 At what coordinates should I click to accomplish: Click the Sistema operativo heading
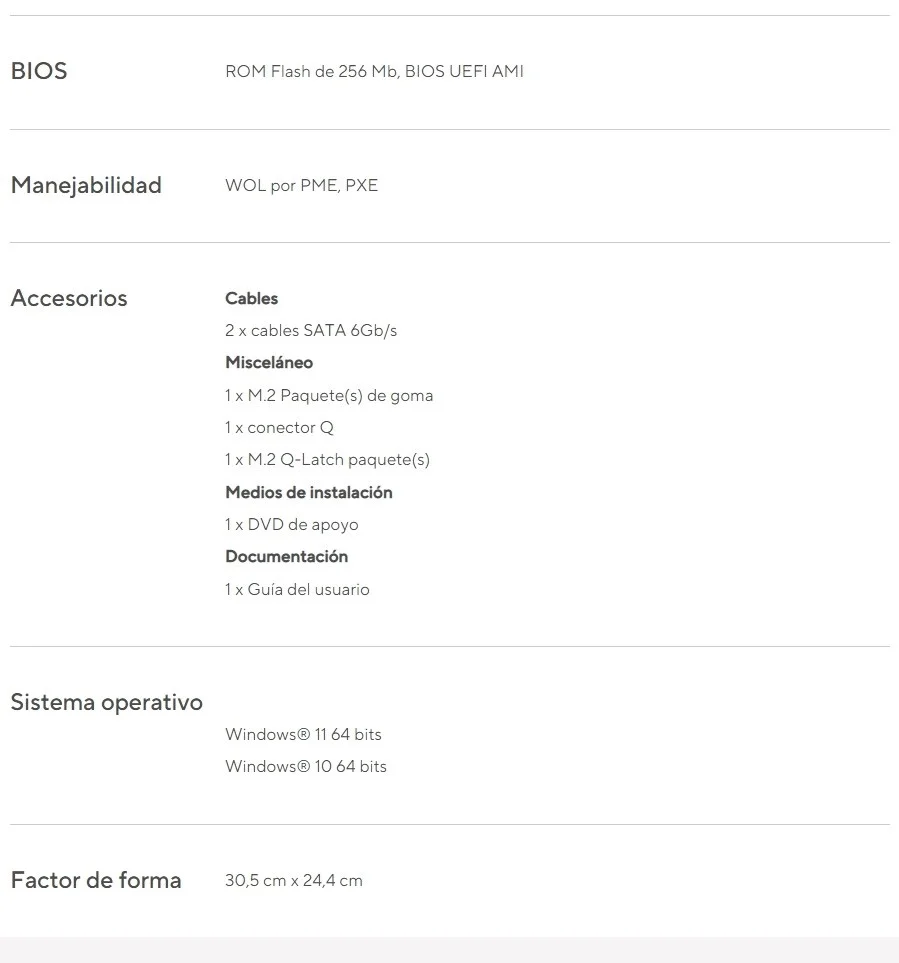(106, 702)
